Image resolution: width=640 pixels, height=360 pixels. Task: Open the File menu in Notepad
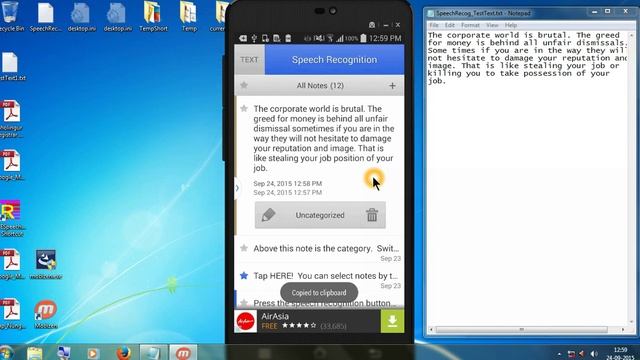[x=434, y=25]
